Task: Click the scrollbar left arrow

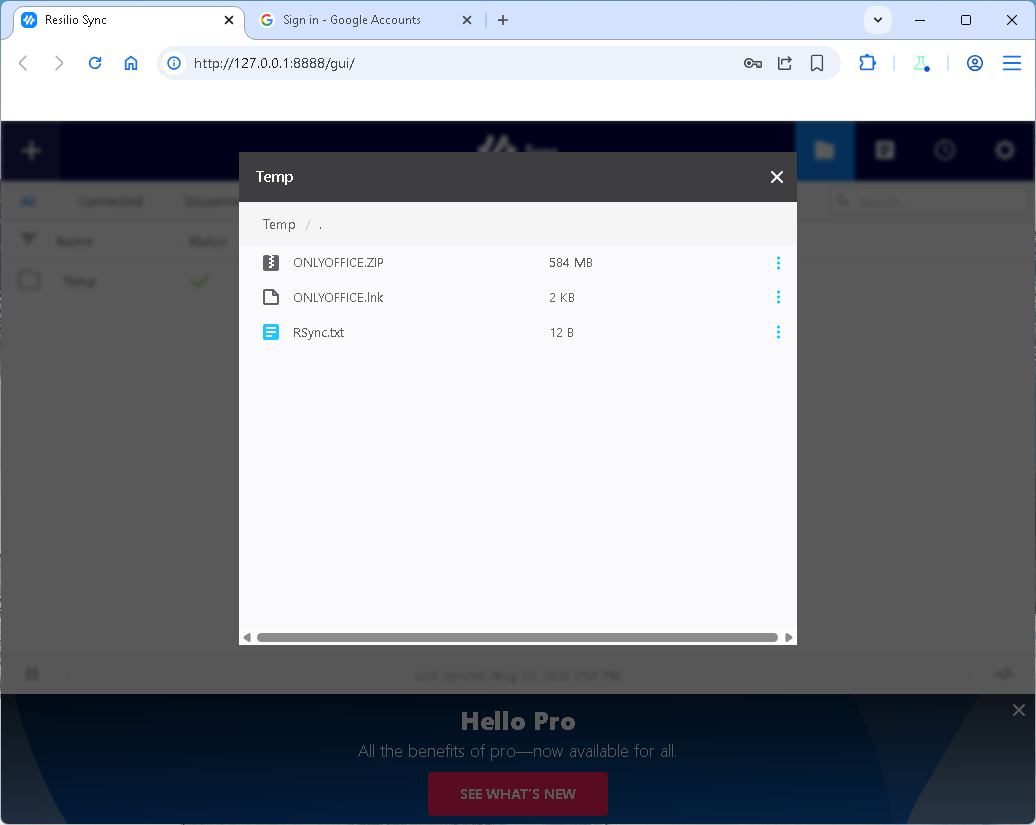Action: tap(247, 637)
